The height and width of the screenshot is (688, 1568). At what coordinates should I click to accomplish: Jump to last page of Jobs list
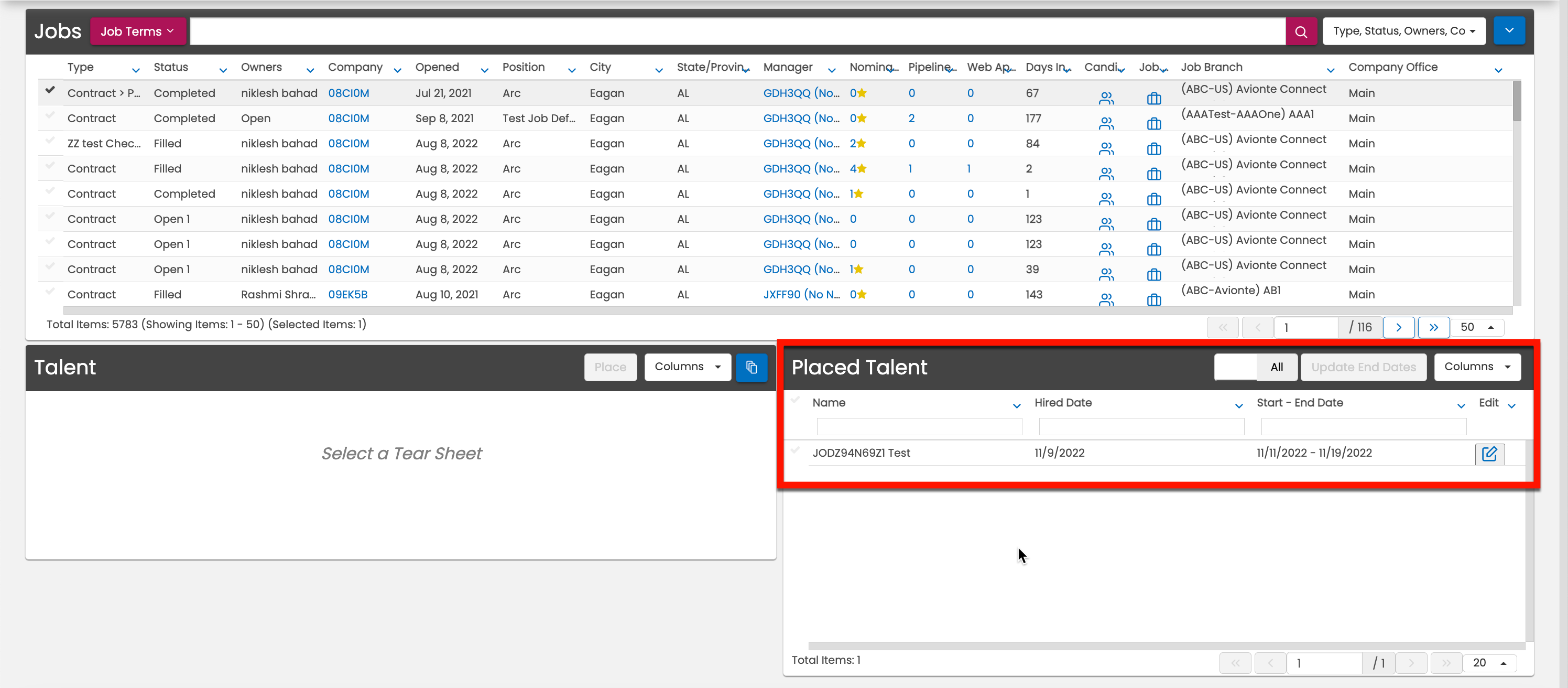click(1433, 328)
